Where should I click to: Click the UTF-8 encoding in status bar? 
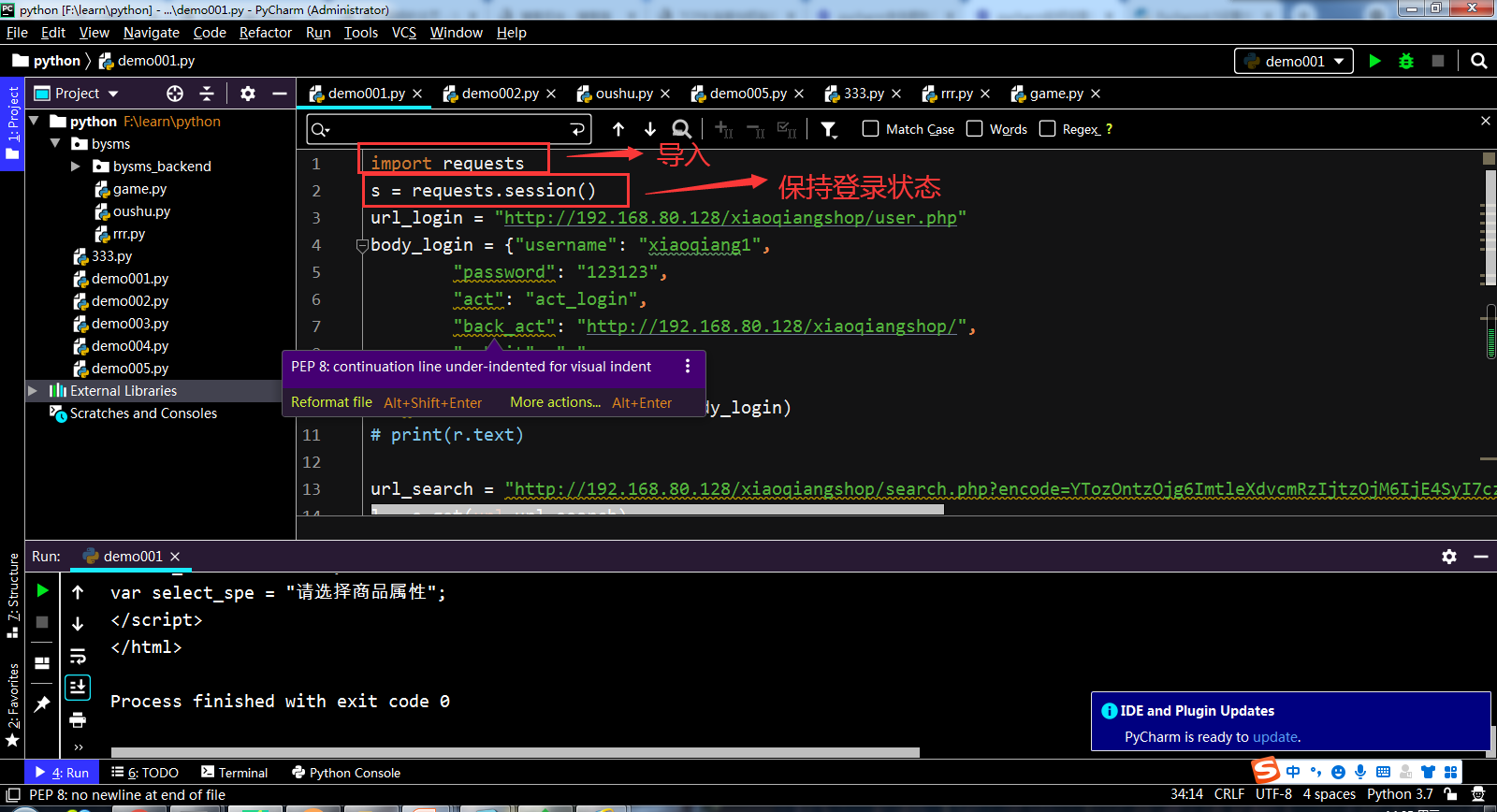(1273, 794)
